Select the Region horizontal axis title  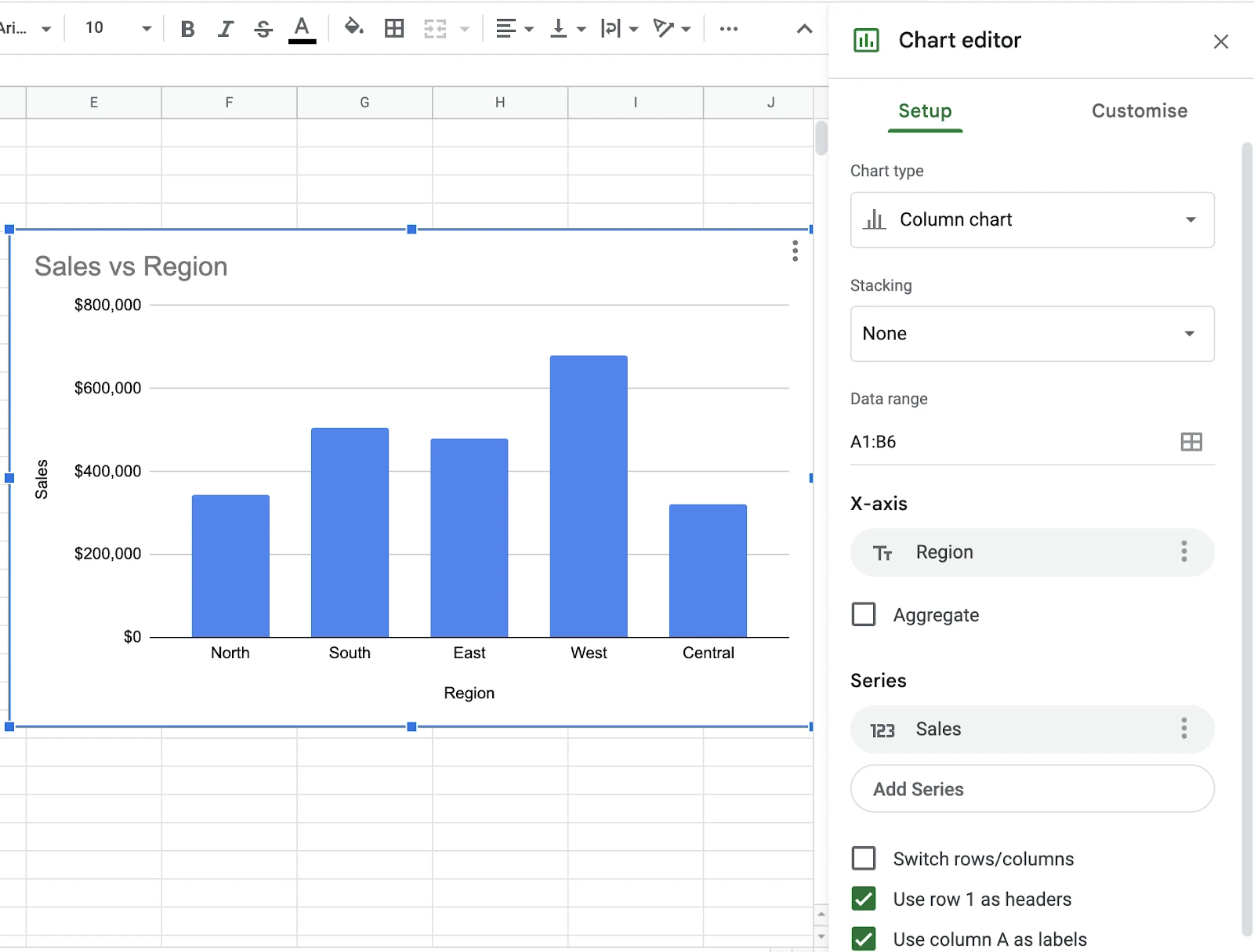[469, 693]
